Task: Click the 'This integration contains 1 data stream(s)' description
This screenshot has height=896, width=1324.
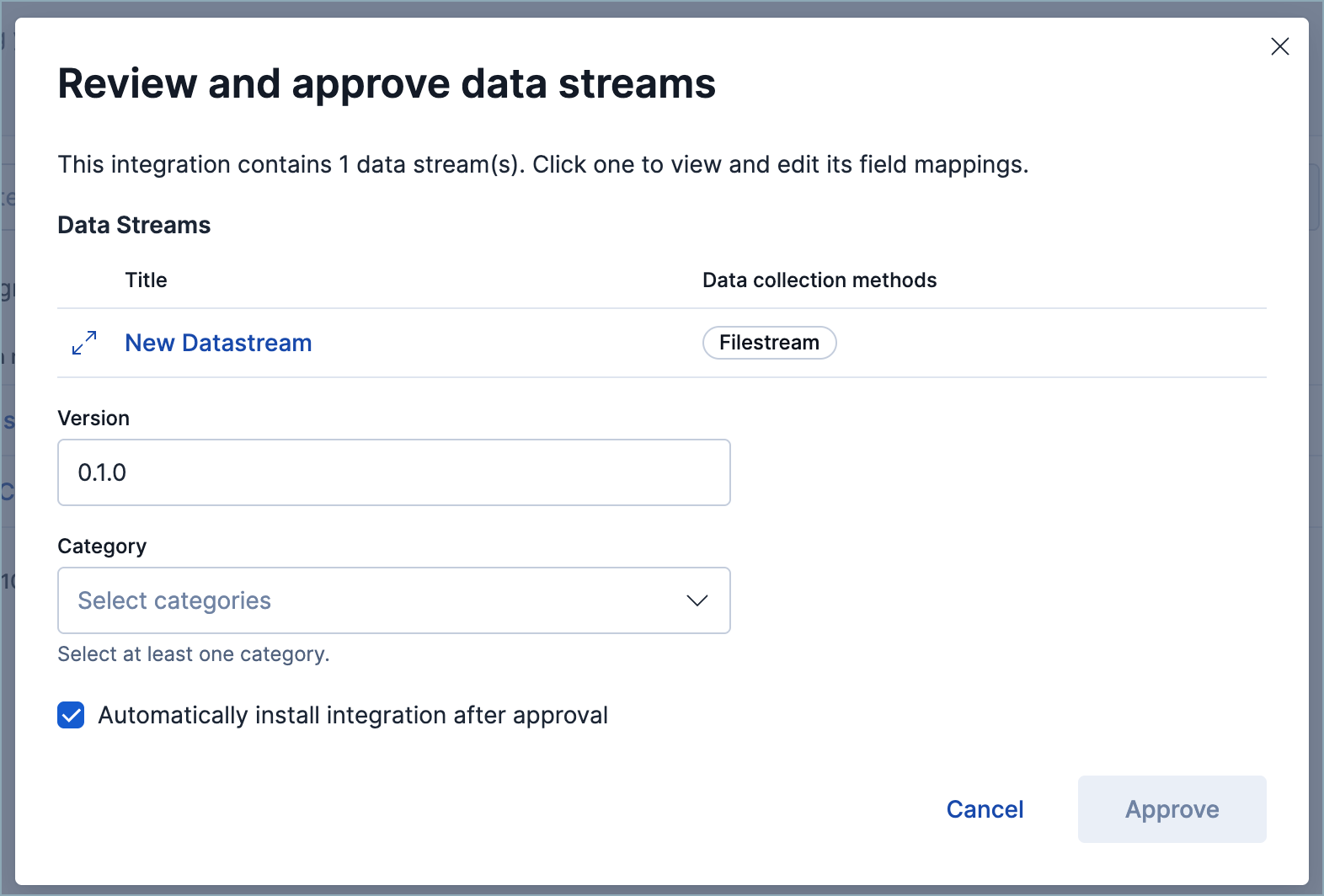Action: [x=543, y=164]
